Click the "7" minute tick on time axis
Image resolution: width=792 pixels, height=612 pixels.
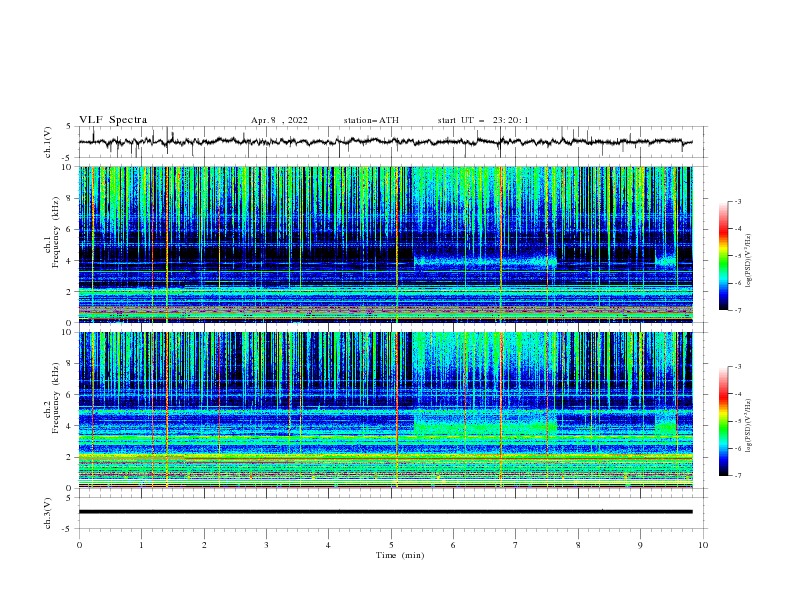click(x=516, y=545)
